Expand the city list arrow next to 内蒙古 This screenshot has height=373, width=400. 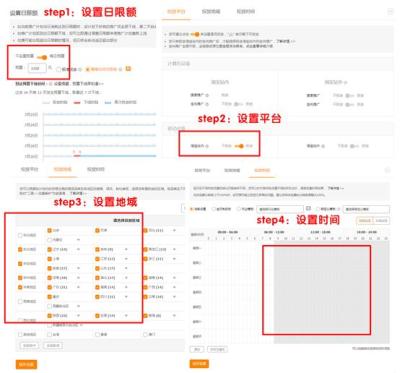click(x=78, y=240)
